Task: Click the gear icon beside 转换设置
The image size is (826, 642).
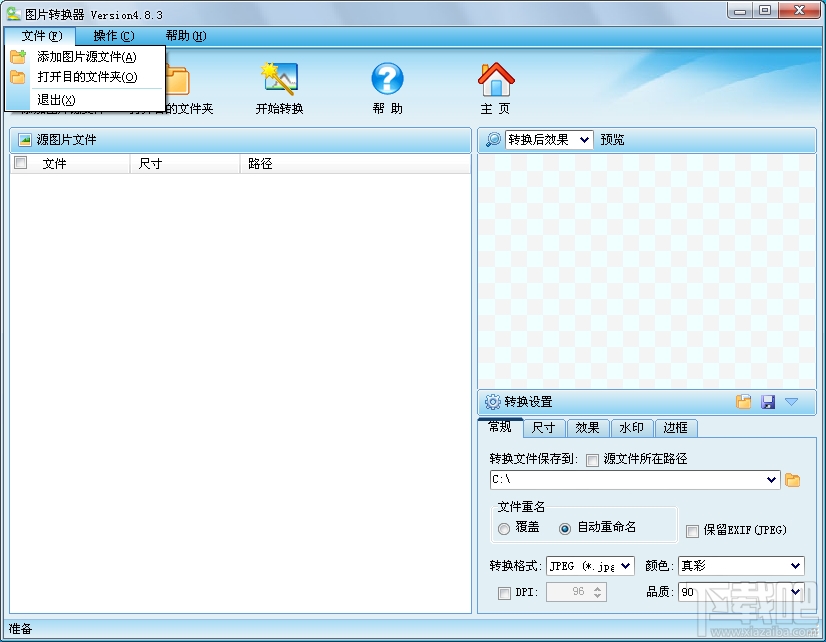Action: coord(492,402)
